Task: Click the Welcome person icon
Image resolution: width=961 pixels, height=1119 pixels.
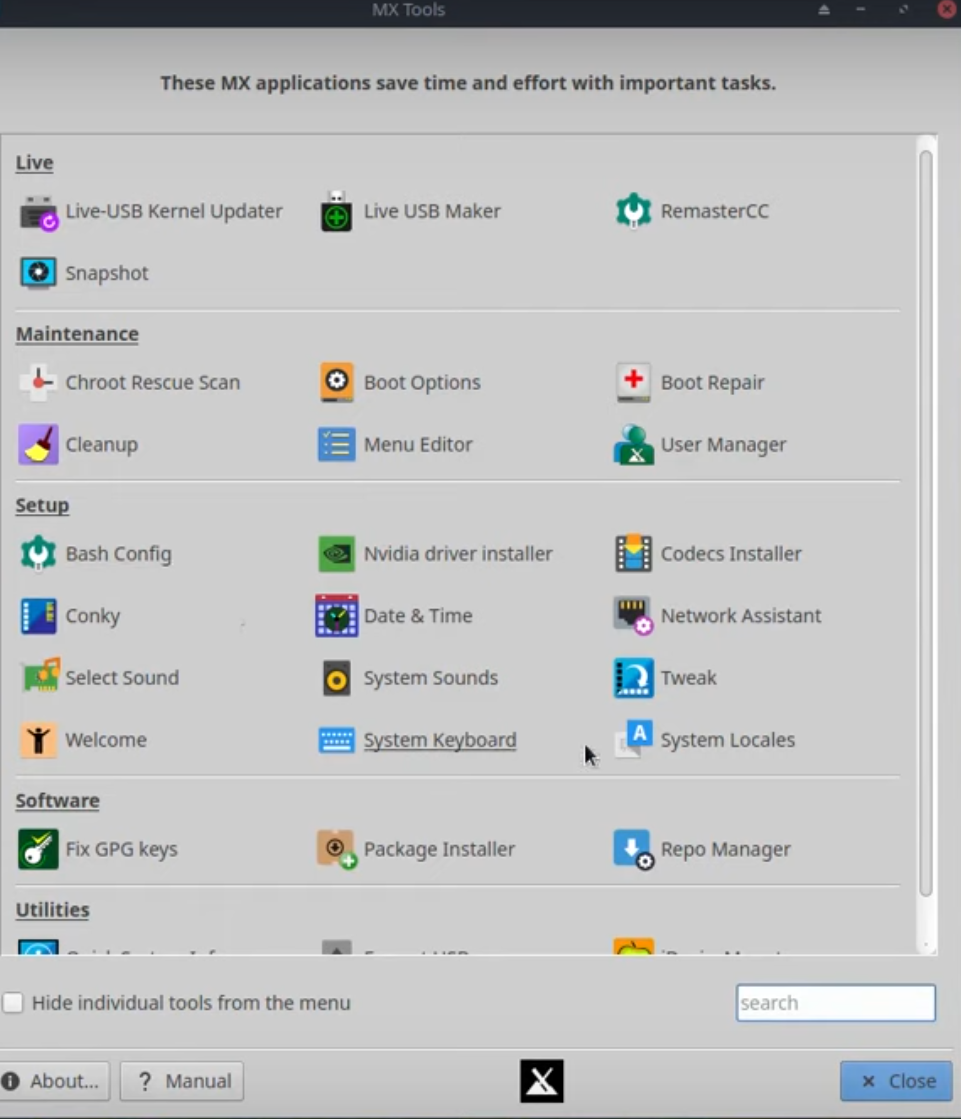Action: point(38,740)
